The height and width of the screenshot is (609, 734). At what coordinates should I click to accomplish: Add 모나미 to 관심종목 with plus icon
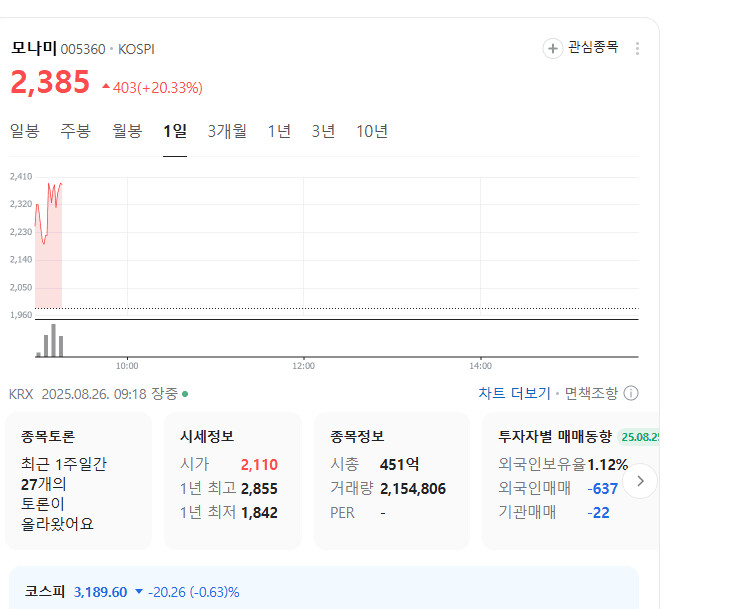tap(552, 48)
